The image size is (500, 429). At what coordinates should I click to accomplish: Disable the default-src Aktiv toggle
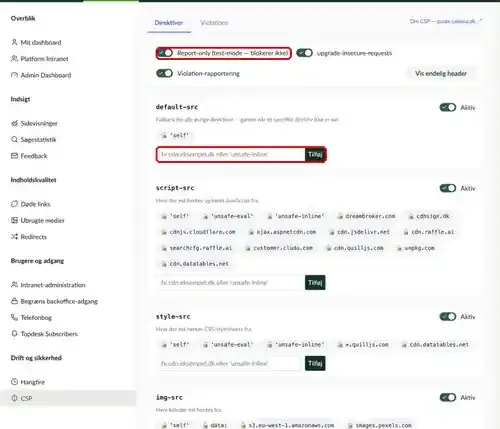[448, 107]
